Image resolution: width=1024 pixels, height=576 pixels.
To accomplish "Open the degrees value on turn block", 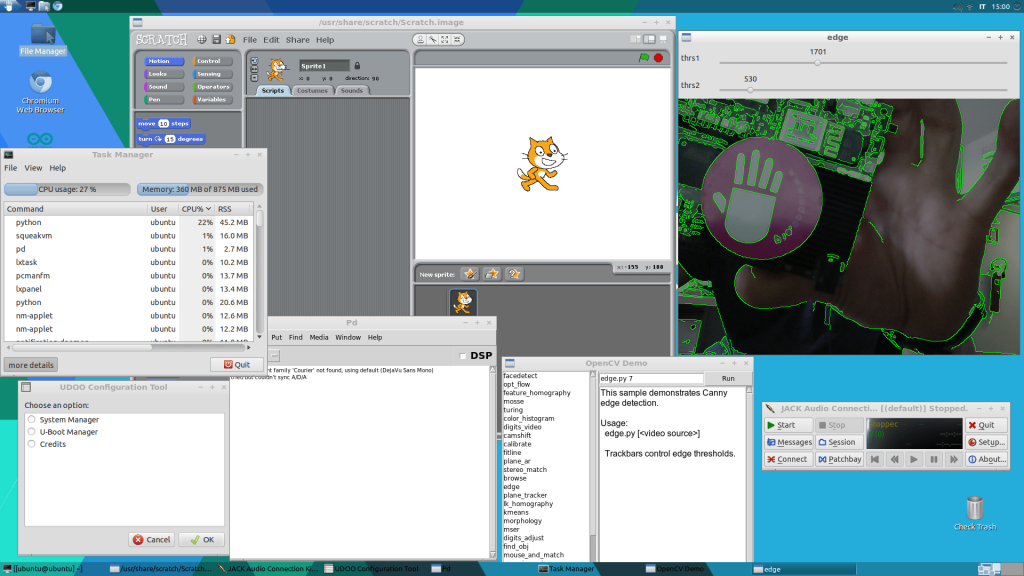I will pyautogui.click(x=170, y=139).
